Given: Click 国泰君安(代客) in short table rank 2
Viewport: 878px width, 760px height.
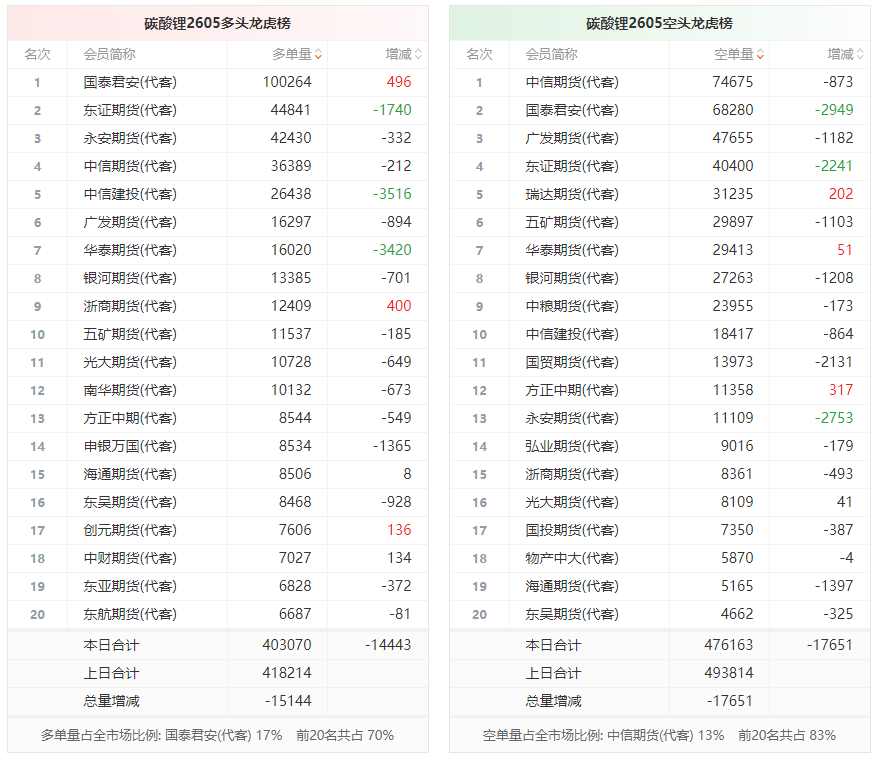Looking at the screenshot, I should tap(572, 110).
